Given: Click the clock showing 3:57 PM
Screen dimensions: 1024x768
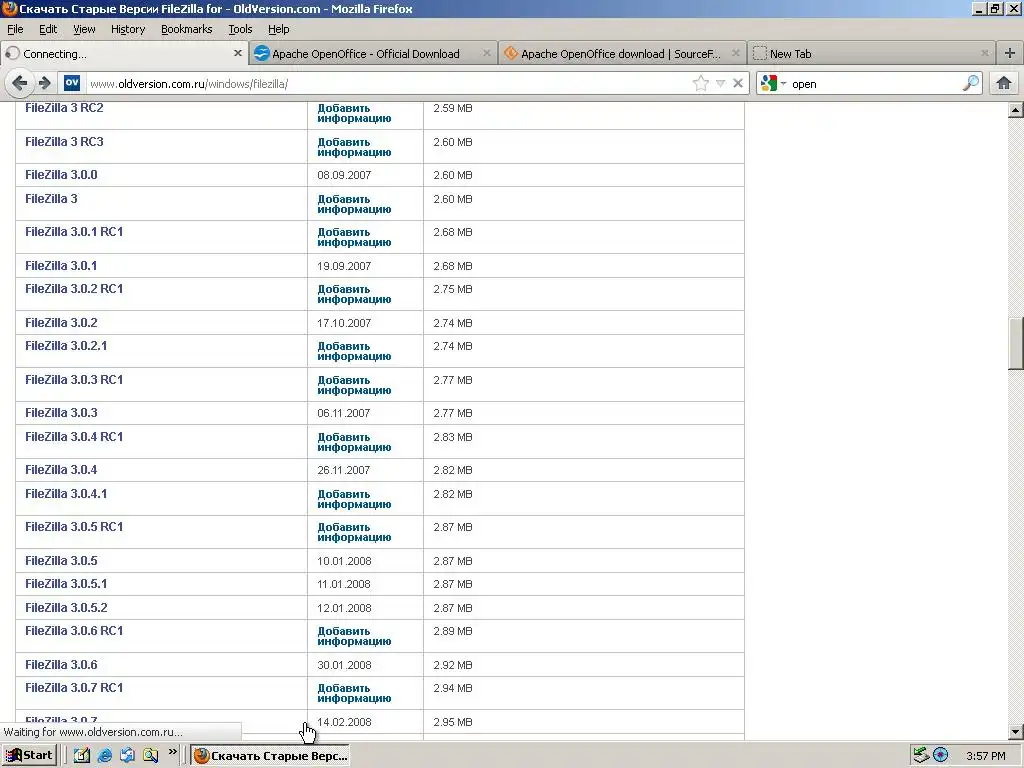Looking at the screenshot, I should point(985,756).
